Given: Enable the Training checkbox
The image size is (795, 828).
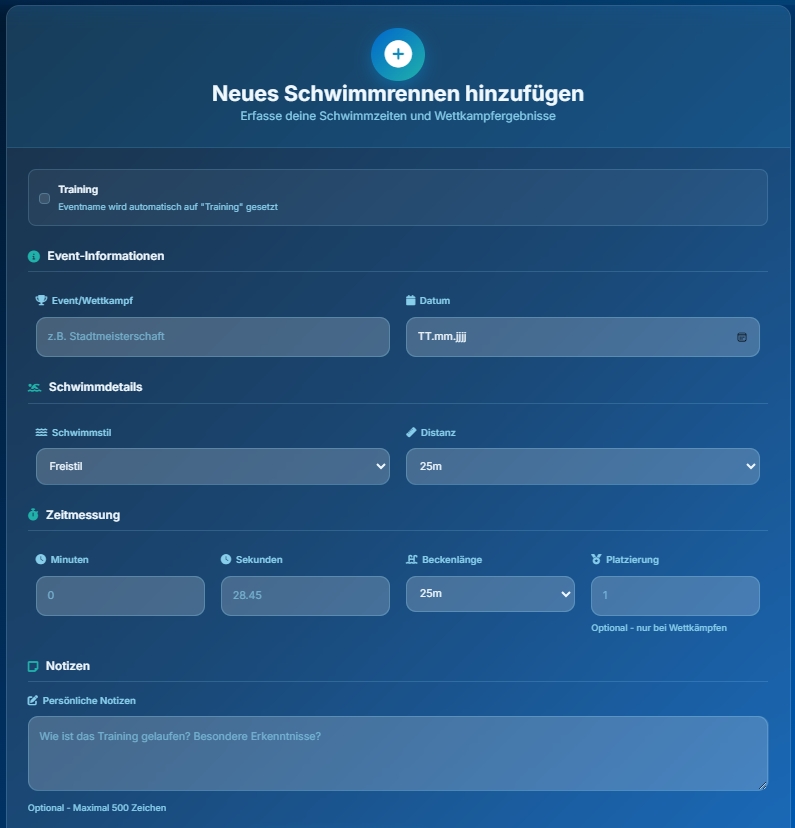Looking at the screenshot, I should coord(44,198).
